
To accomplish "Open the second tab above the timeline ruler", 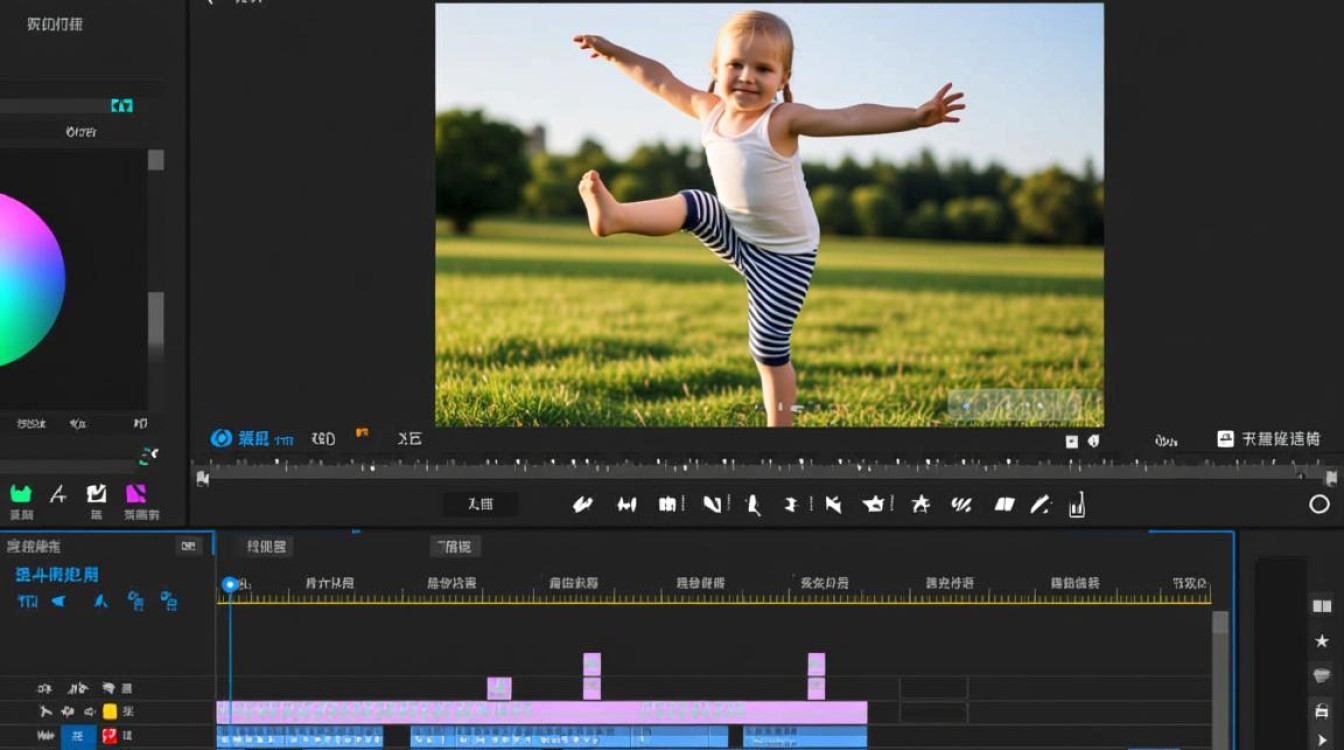I will tap(456, 547).
